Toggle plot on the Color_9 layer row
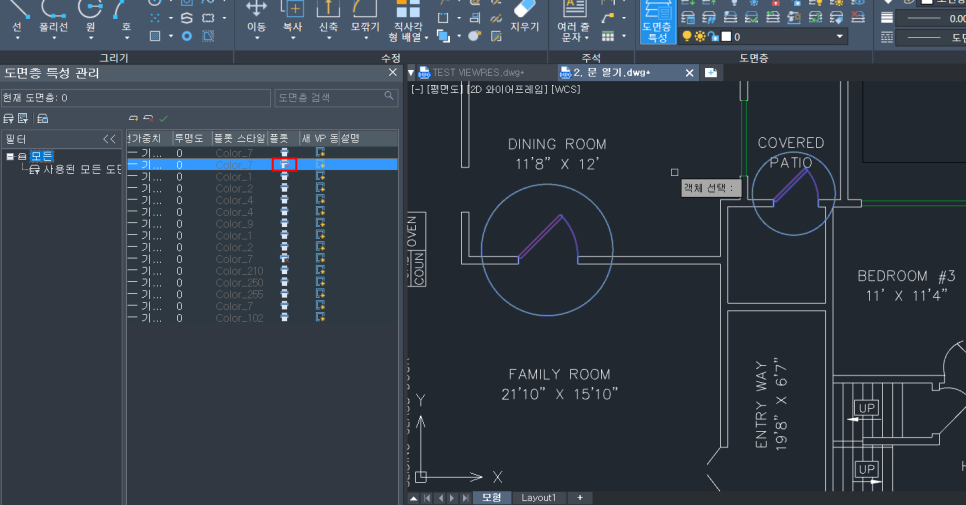The image size is (966, 505). [285, 224]
